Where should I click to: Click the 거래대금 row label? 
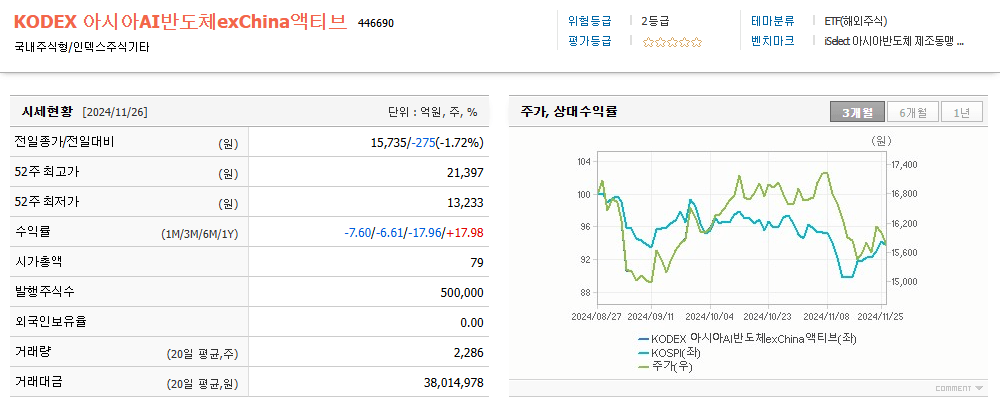pyautogui.click(x=38, y=382)
